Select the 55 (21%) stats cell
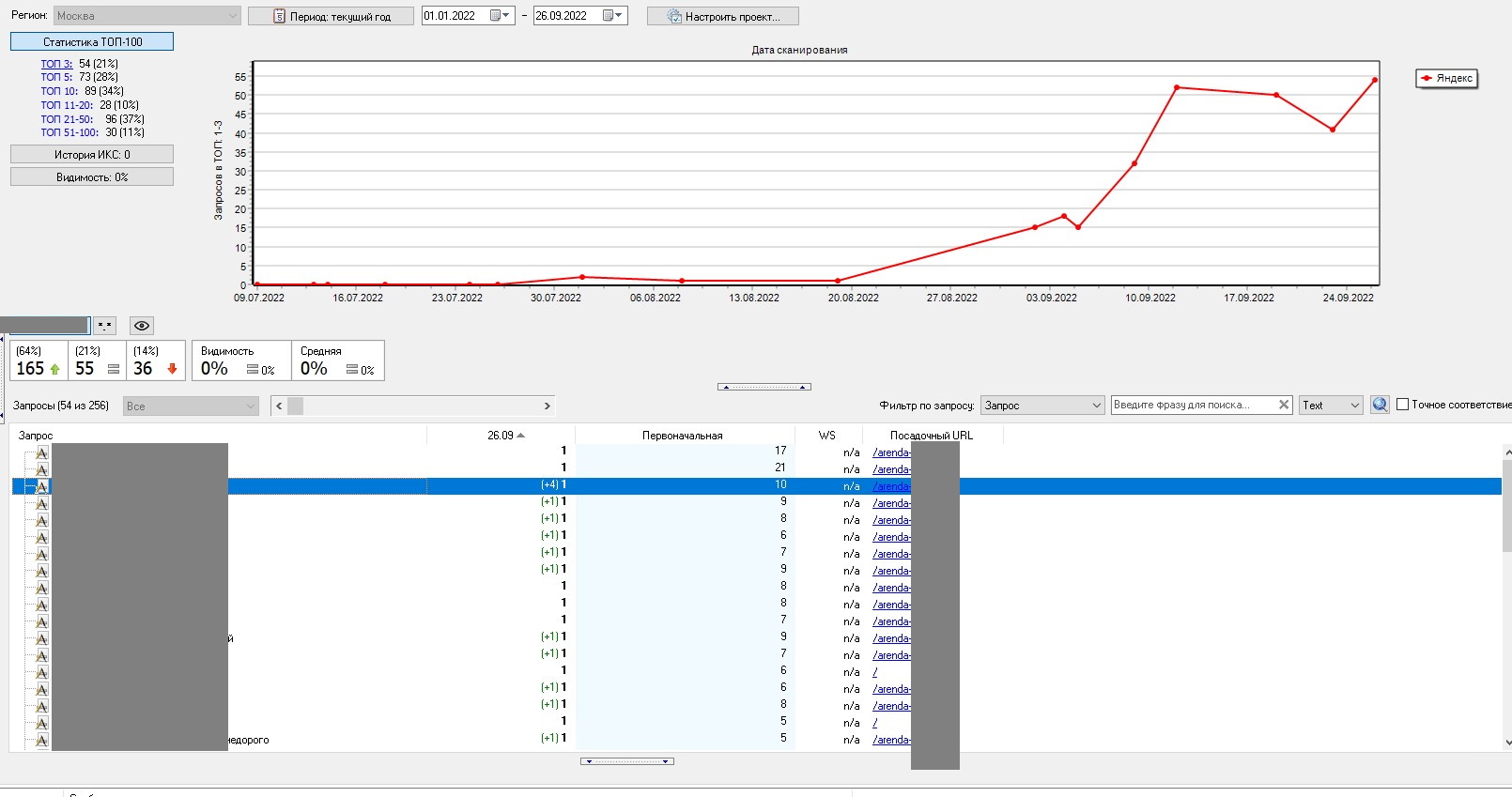This screenshot has height=797, width=1512. pos(97,360)
